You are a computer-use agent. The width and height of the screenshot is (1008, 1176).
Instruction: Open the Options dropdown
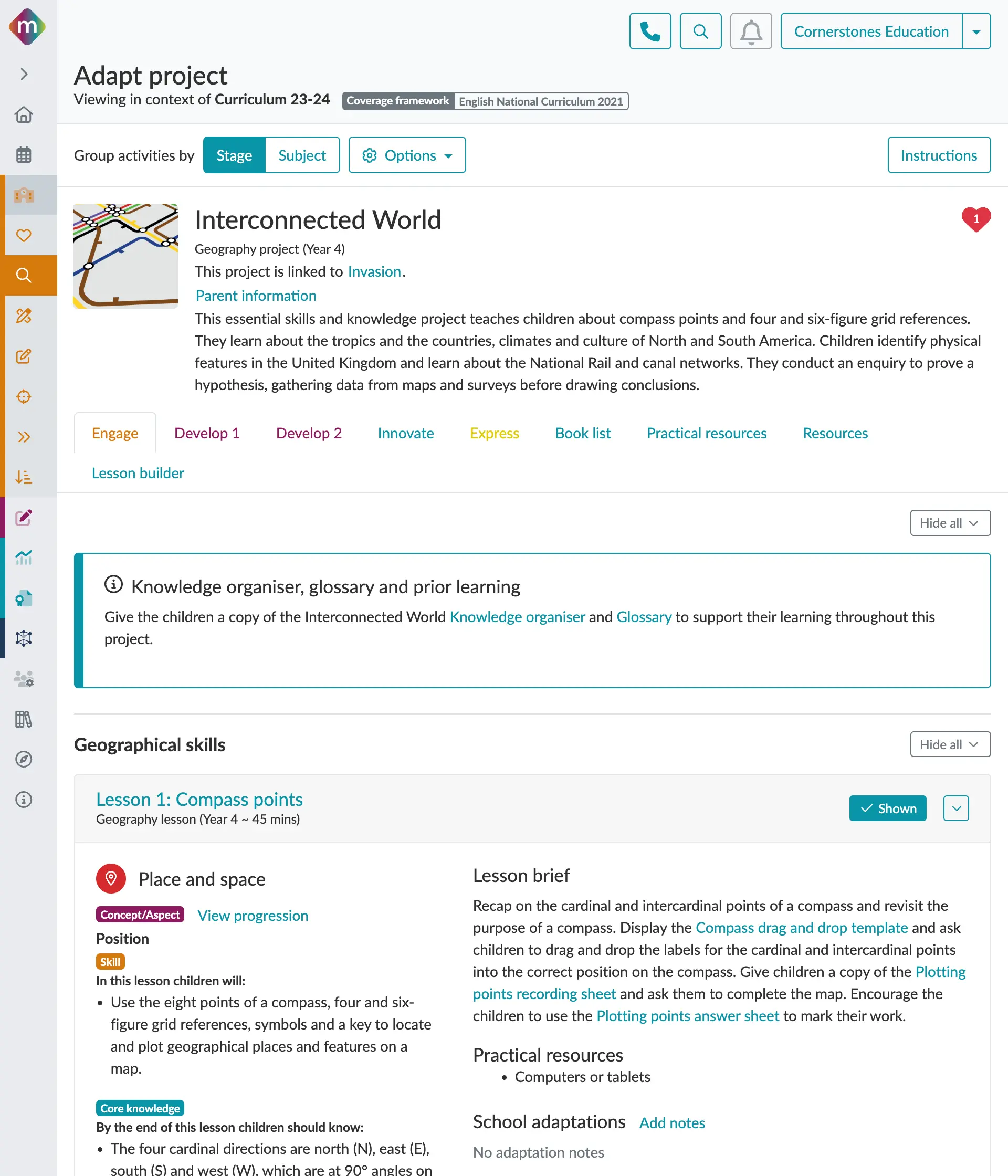407,155
